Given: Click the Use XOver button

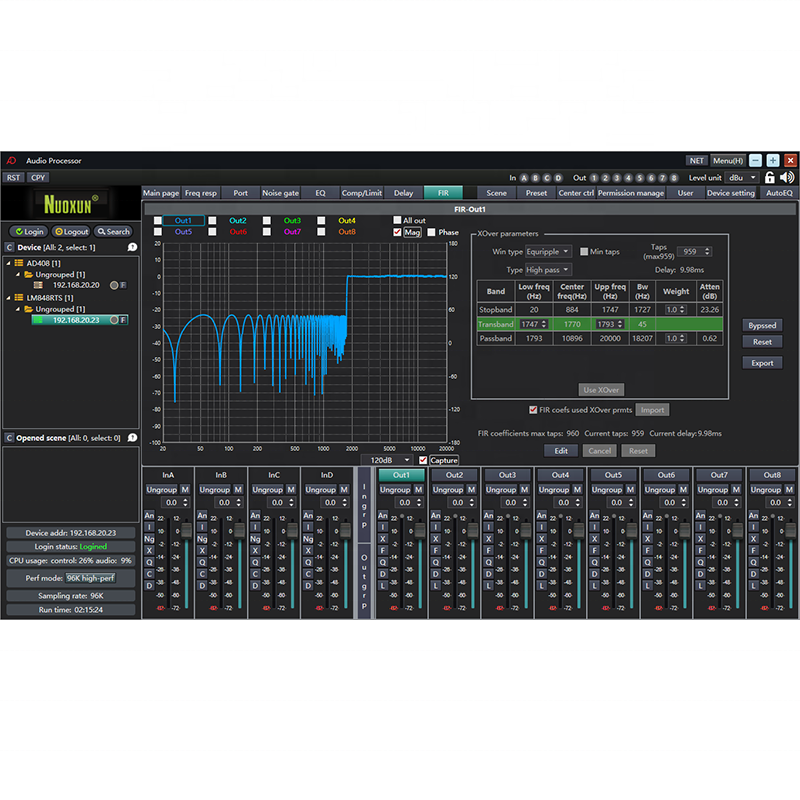Looking at the screenshot, I should (x=601, y=390).
